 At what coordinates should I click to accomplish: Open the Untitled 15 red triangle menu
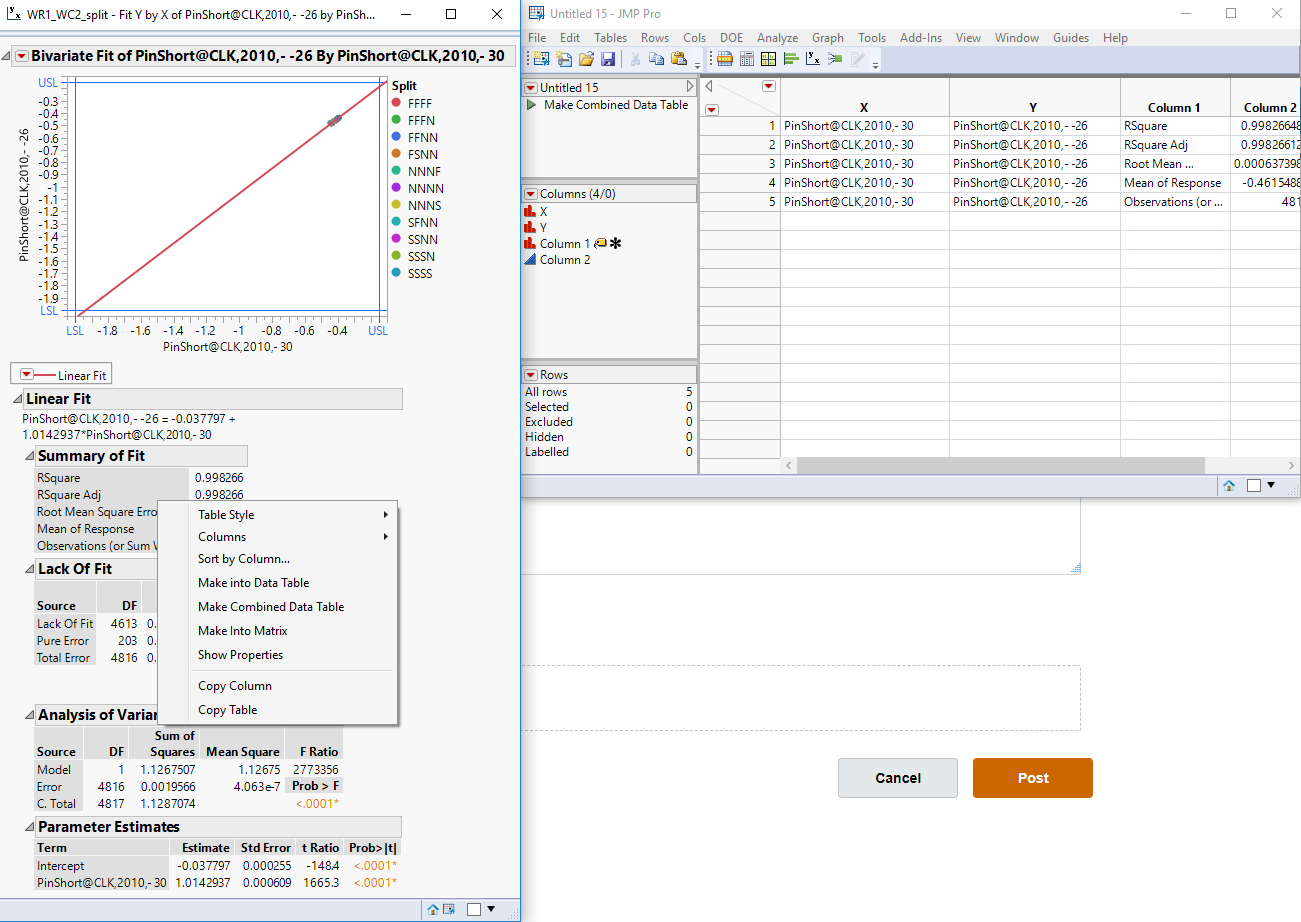[x=529, y=86]
